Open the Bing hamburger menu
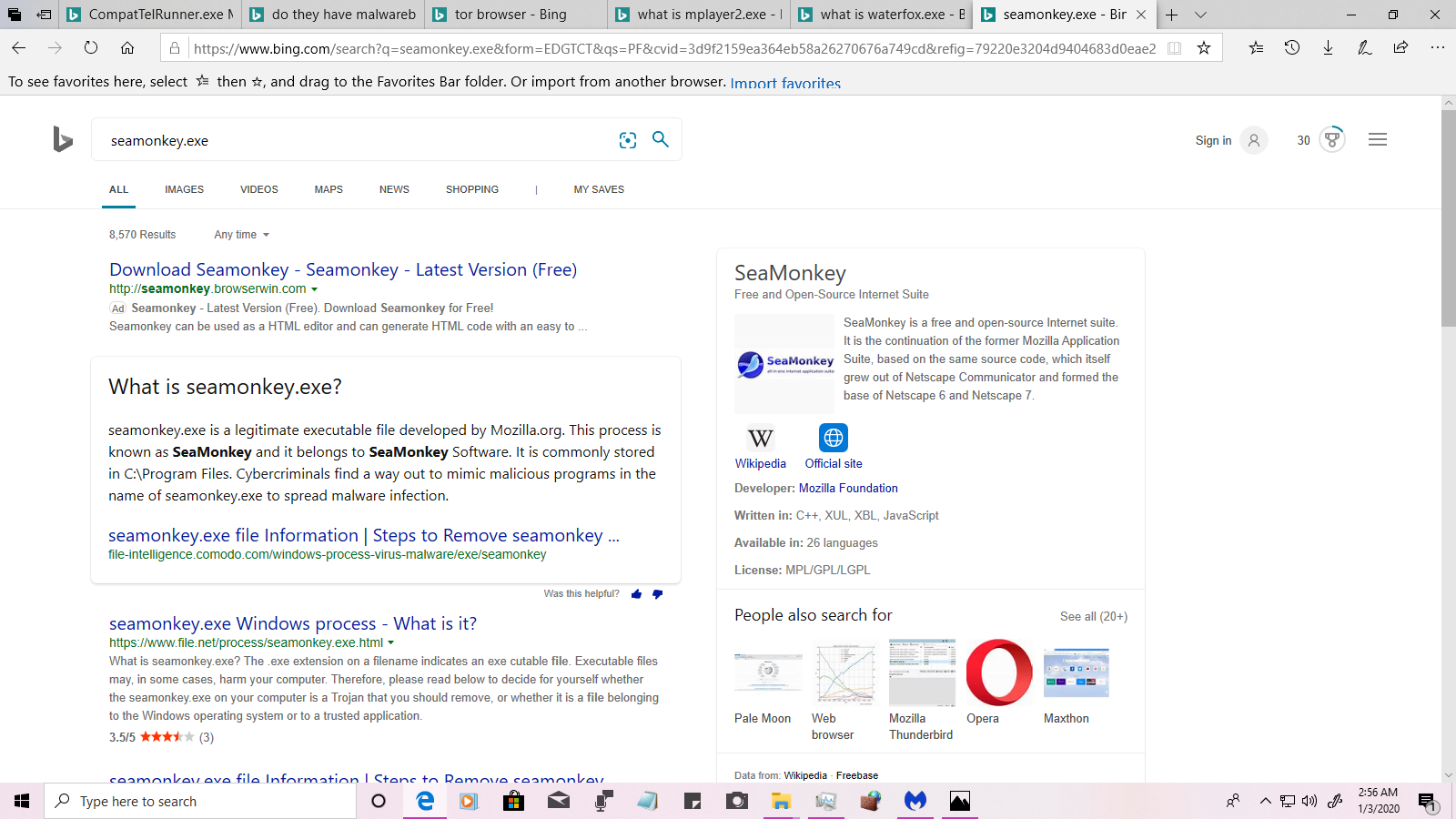This screenshot has height=819, width=1456. click(x=1378, y=139)
